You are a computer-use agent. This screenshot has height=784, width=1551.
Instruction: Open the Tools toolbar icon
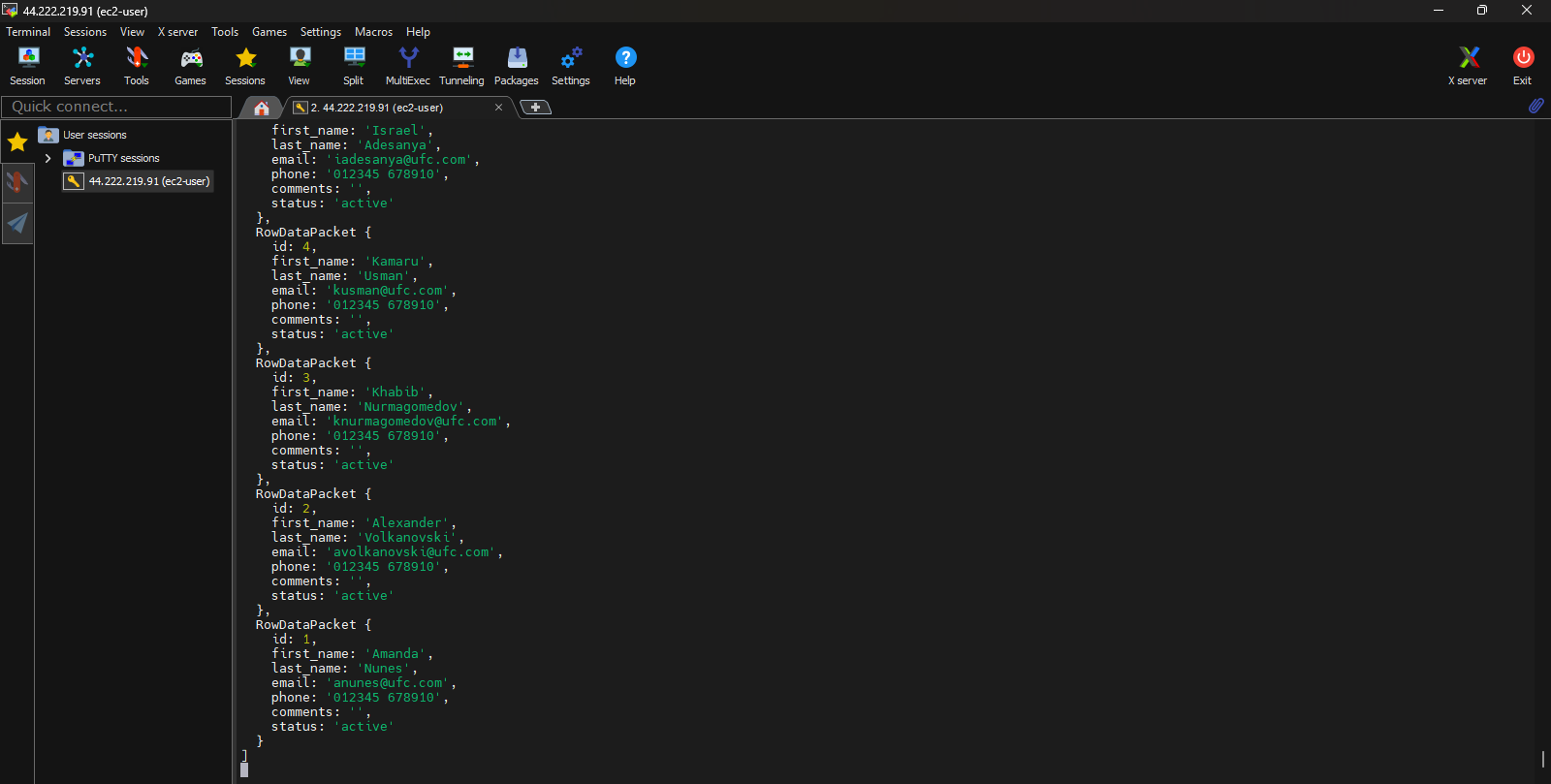[x=137, y=66]
